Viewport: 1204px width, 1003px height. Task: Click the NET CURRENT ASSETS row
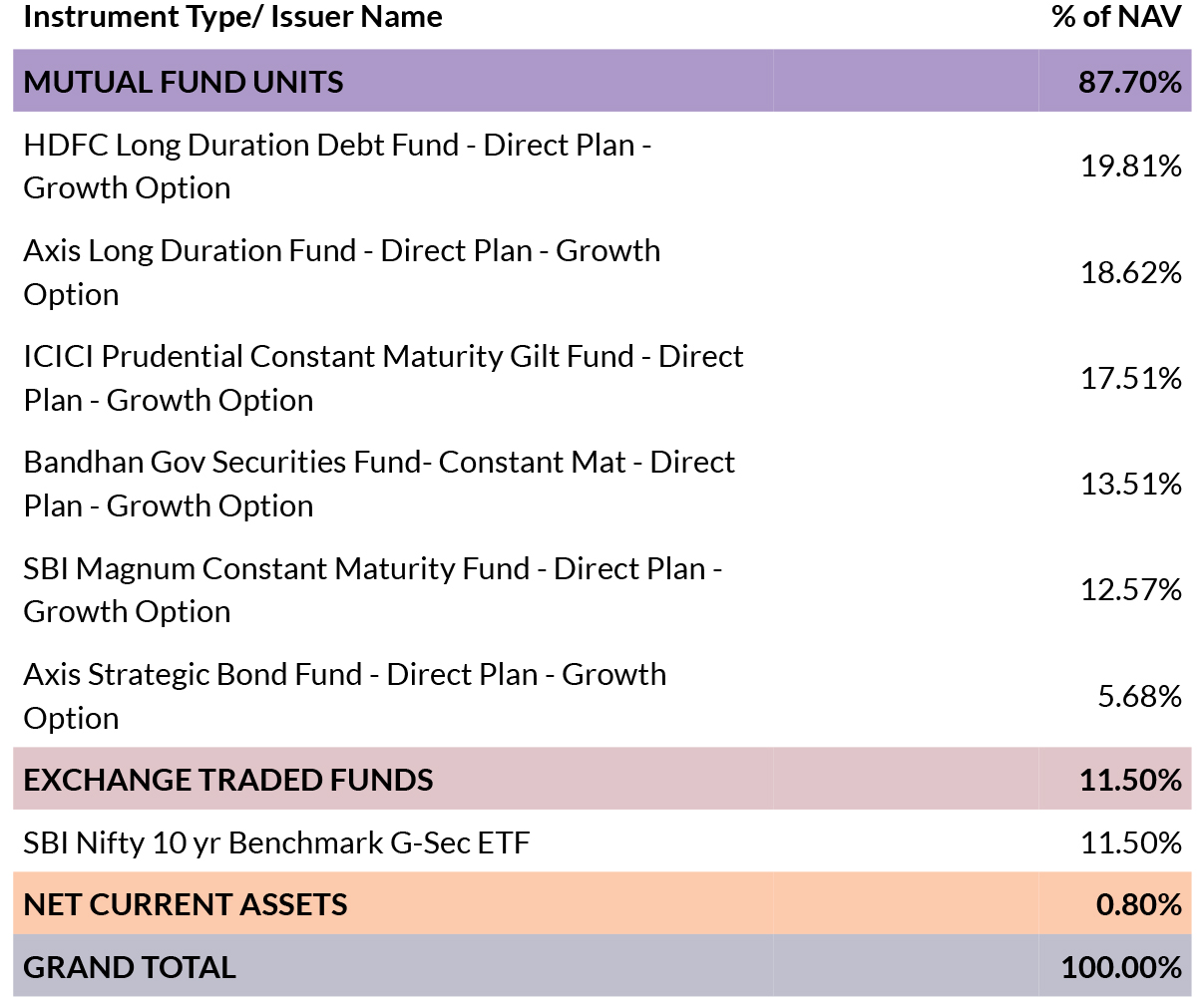click(x=602, y=903)
